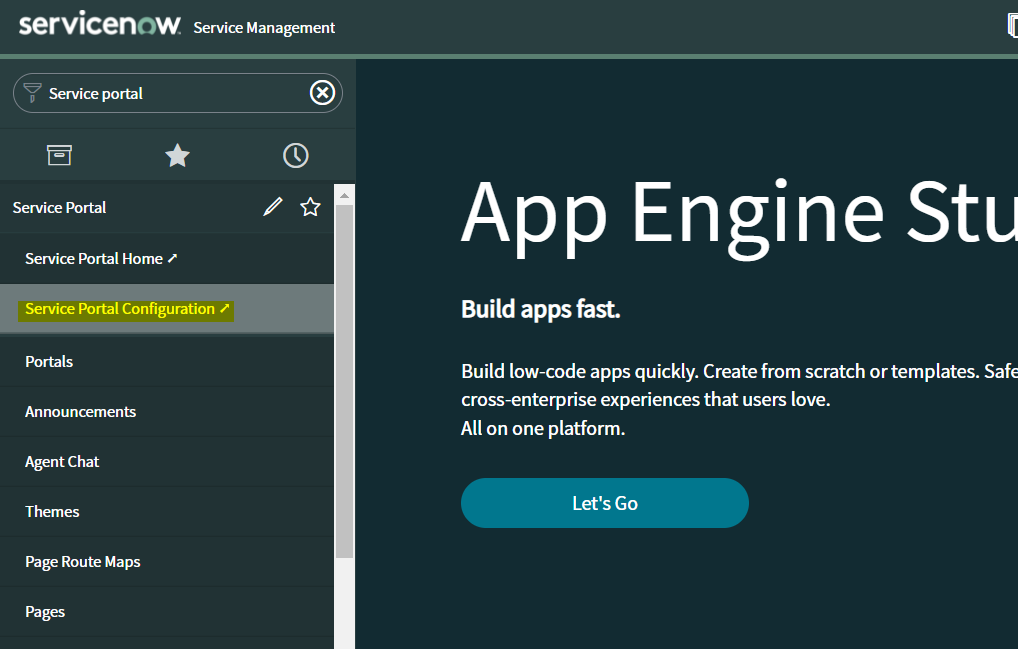Open the History clock tab
Viewport: 1018px width, 649px height.
[295, 155]
